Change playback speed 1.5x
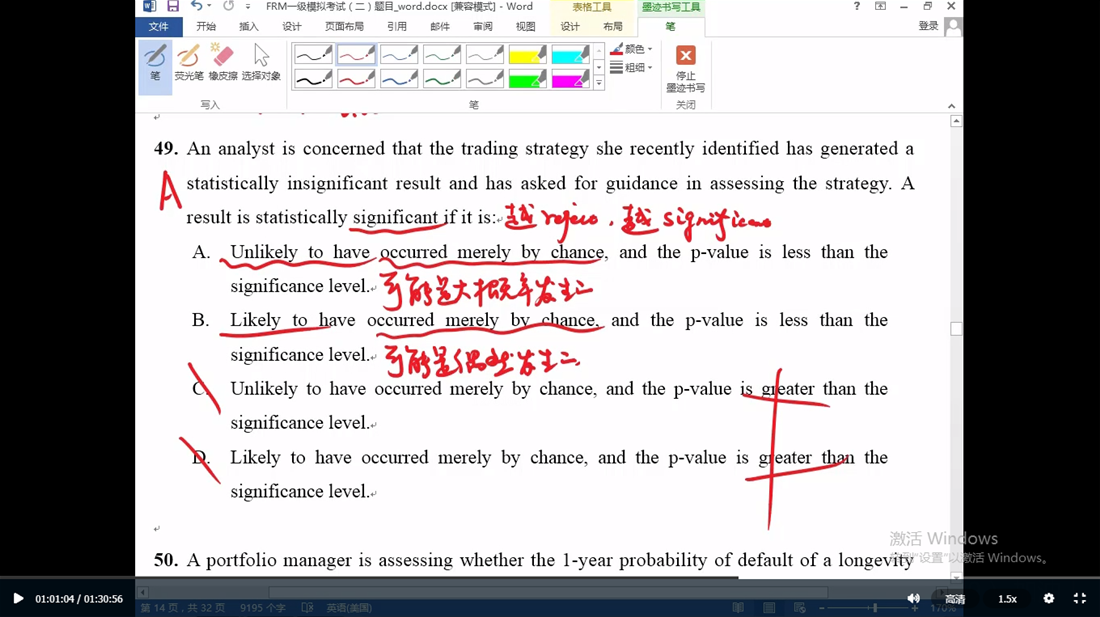The image size is (1100, 617). (1007, 599)
